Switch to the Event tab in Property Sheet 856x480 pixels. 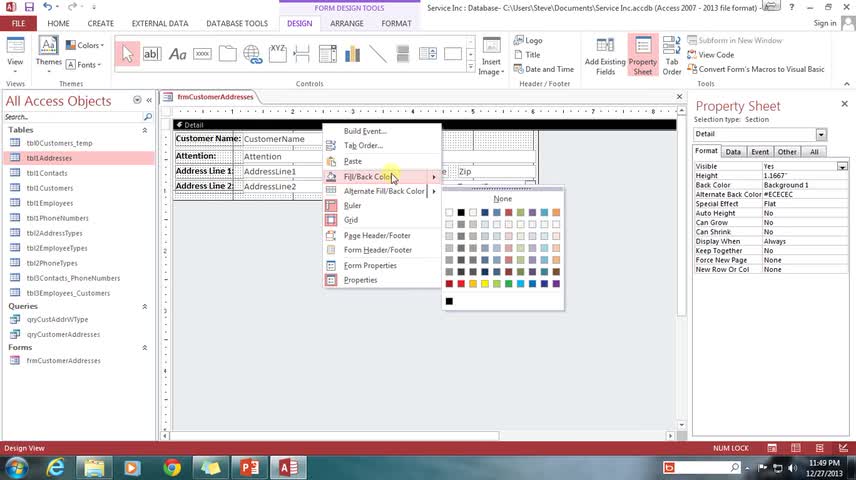pyautogui.click(x=759, y=152)
